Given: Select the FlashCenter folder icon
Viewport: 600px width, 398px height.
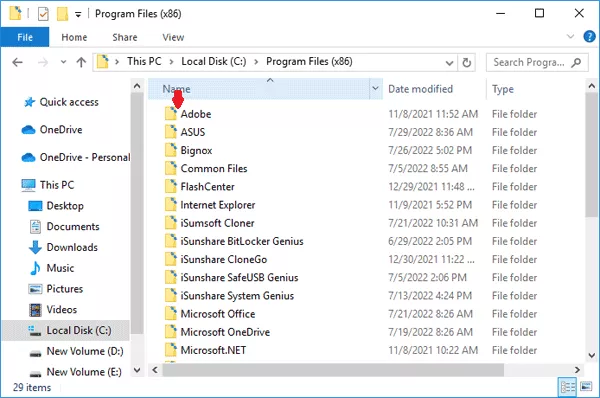Looking at the screenshot, I should [x=171, y=186].
